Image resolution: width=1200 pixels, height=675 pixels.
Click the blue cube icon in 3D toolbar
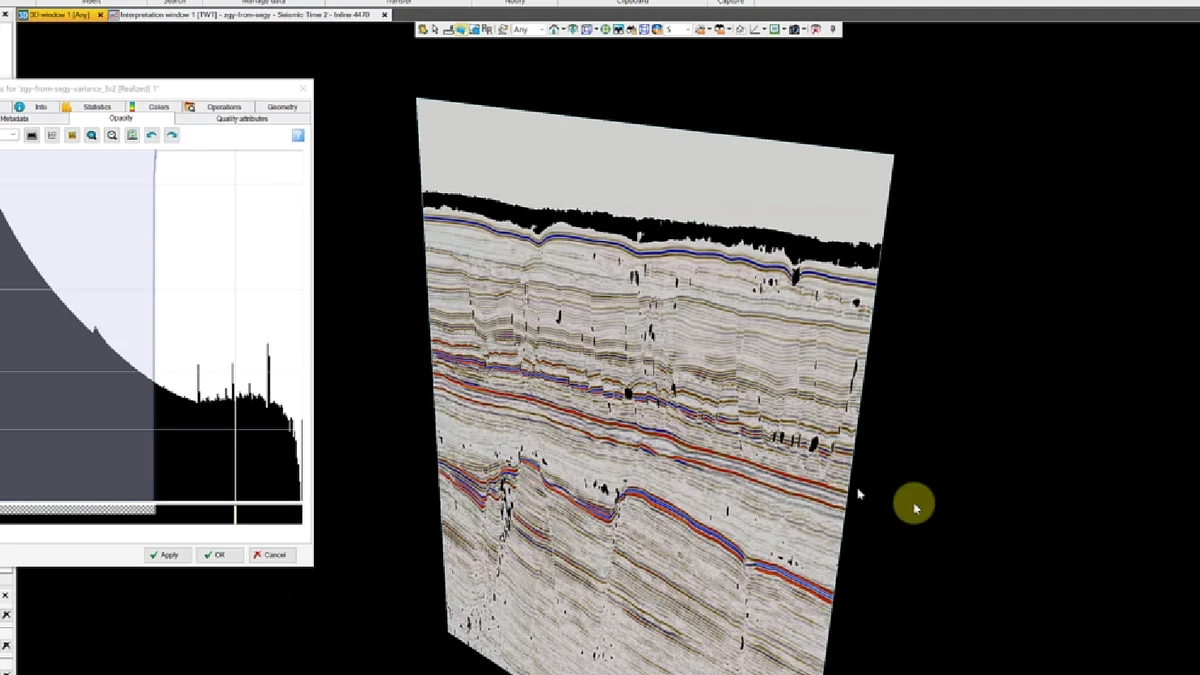(644, 30)
